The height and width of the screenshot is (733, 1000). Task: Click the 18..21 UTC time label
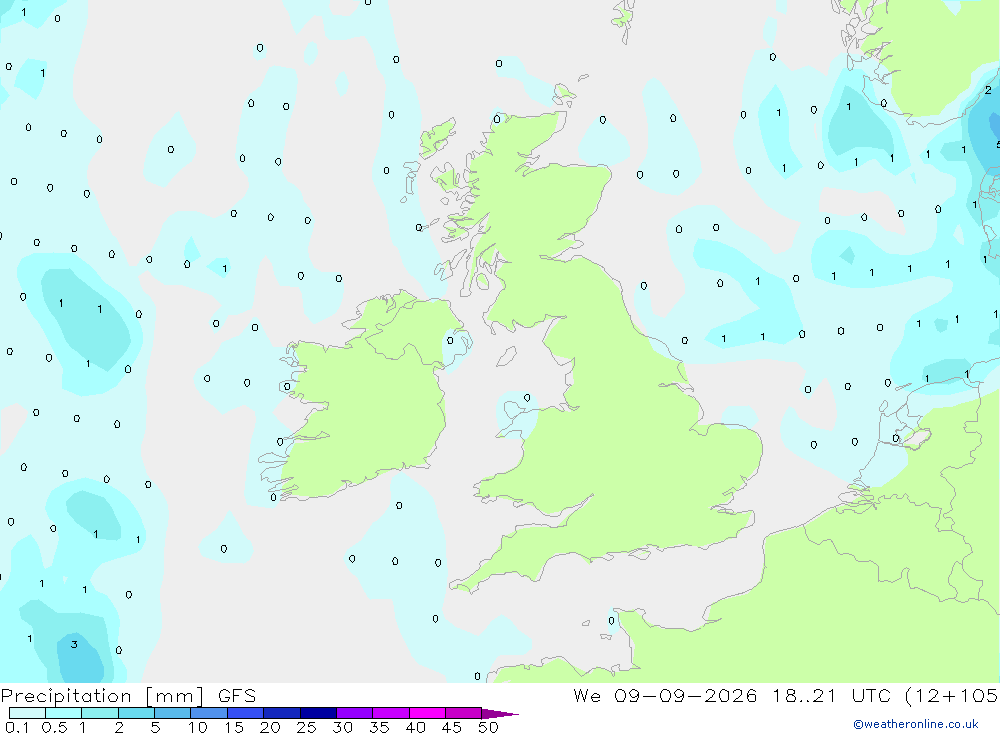click(x=831, y=695)
